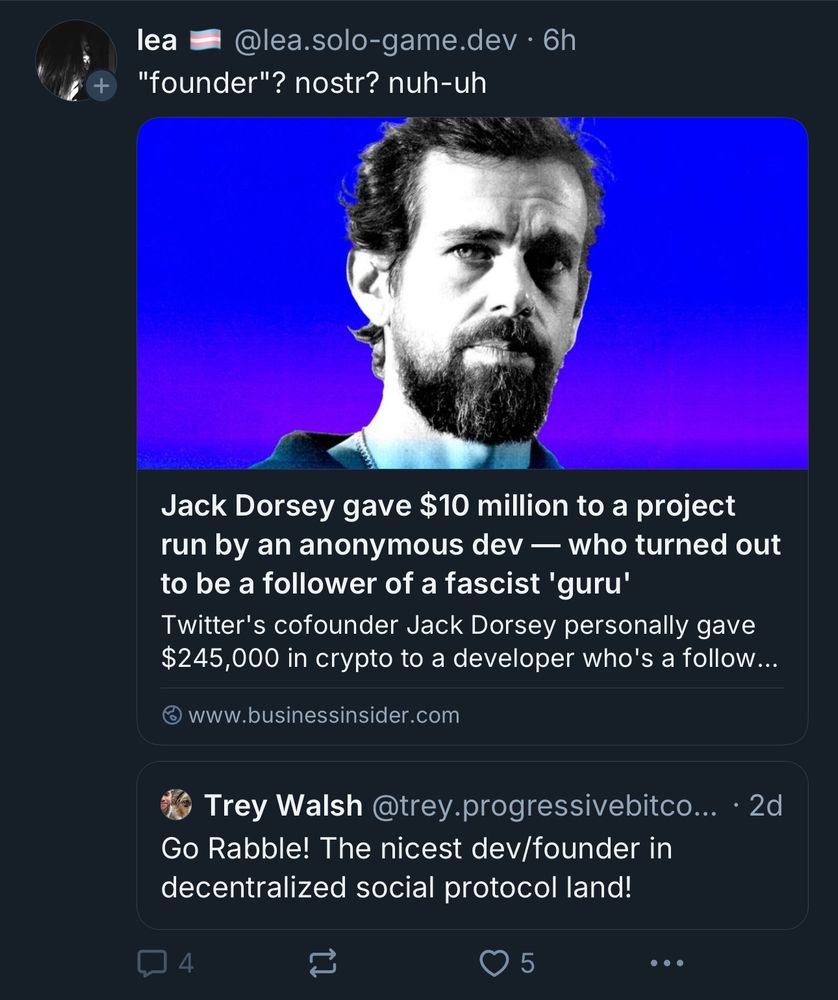Click the reply speech bubble icon
Screen dimensions: 838x1000
pyautogui.click(x=152, y=963)
